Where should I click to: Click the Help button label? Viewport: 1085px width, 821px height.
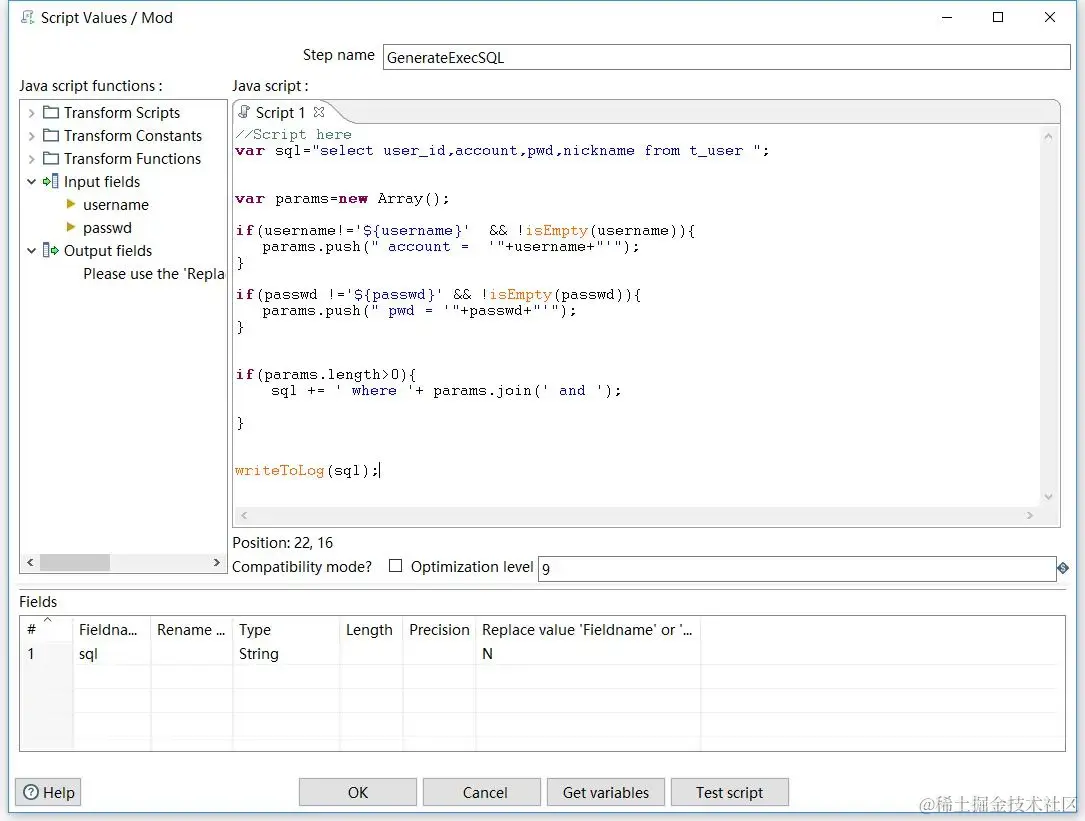click(59, 793)
